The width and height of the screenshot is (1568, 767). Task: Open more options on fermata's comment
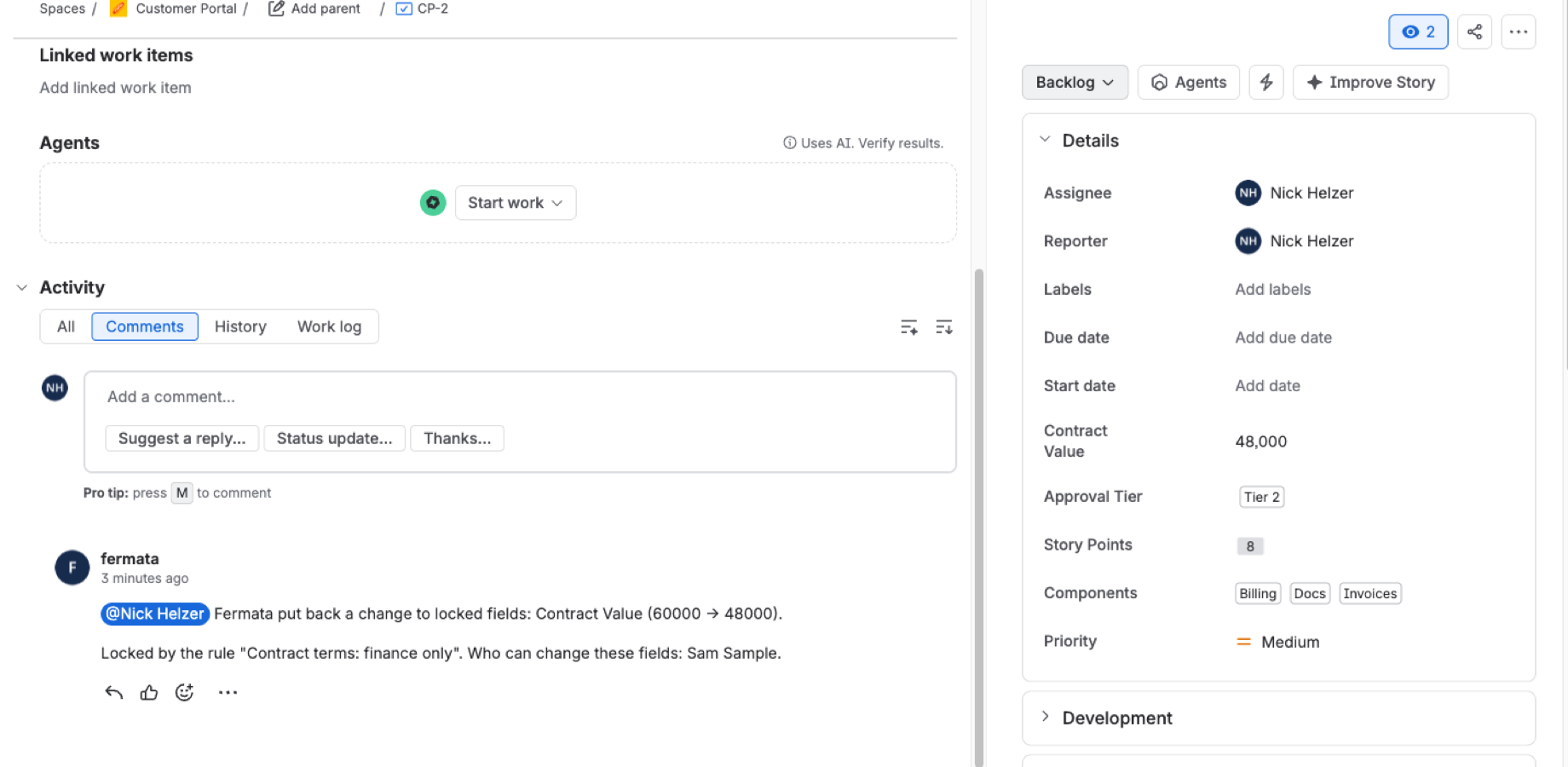pyautogui.click(x=228, y=692)
